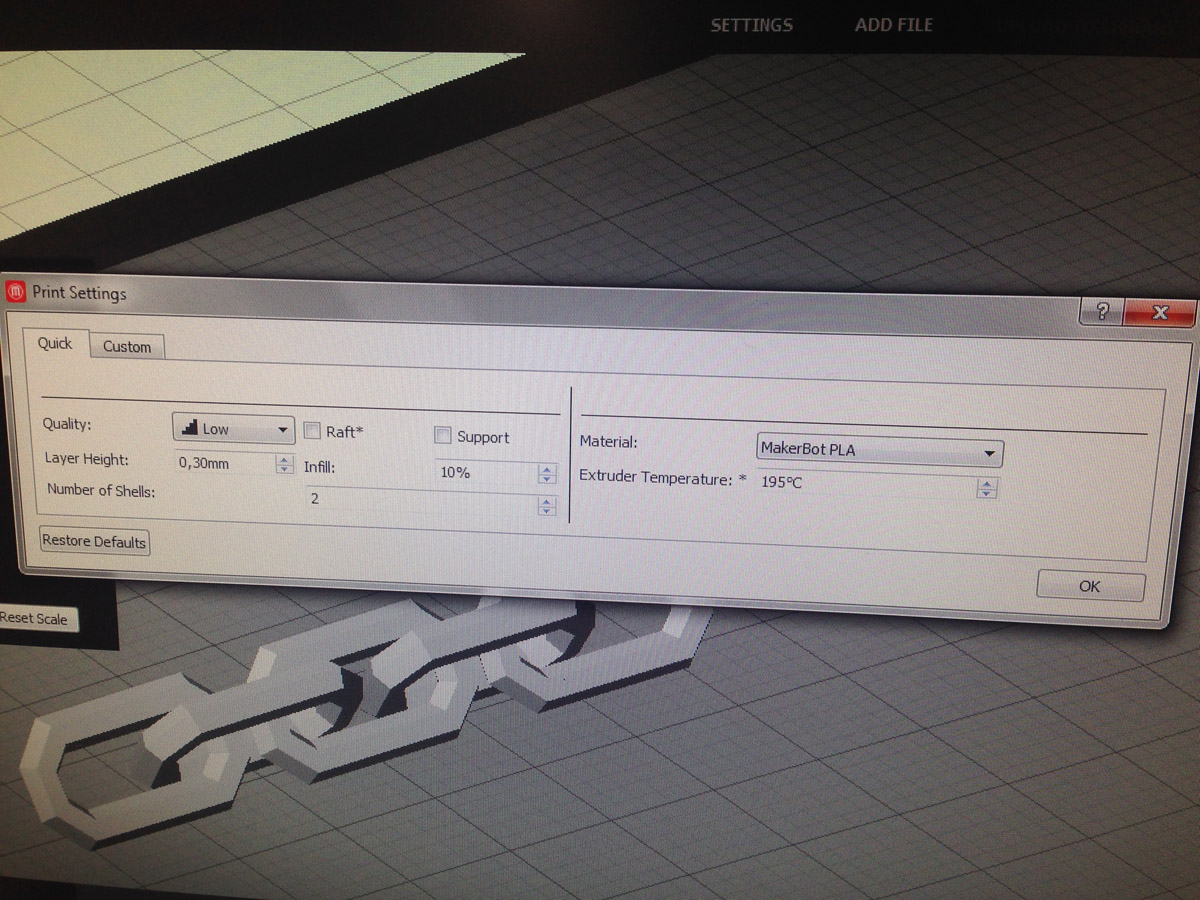
Task: Enable the Raft checkbox
Action: [x=312, y=431]
